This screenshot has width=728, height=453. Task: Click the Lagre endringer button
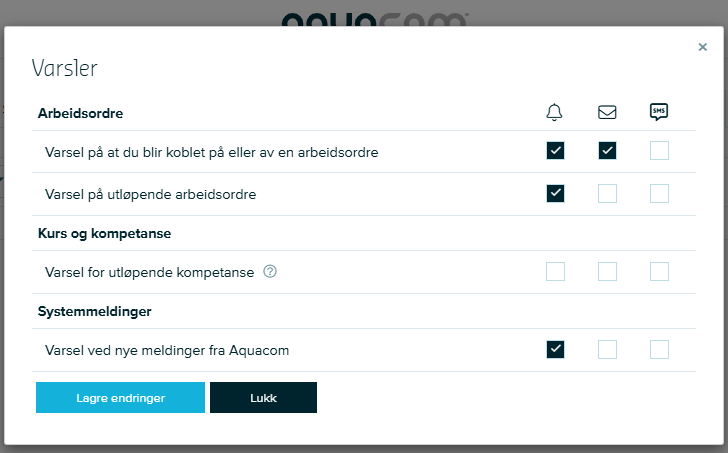click(x=120, y=397)
